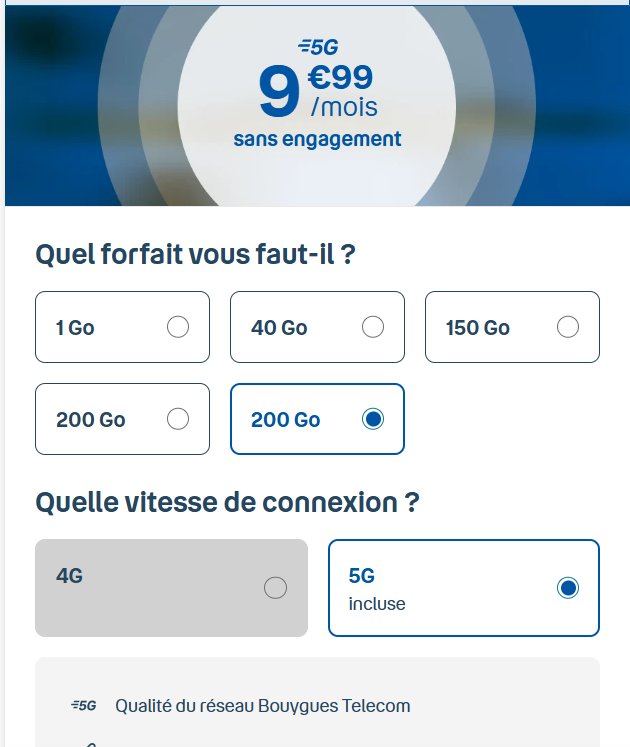Image resolution: width=630 pixels, height=747 pixels.
Task: Select the unchecked 200 Go radio button
Action: pyautogui.click(x=178, y=419)
